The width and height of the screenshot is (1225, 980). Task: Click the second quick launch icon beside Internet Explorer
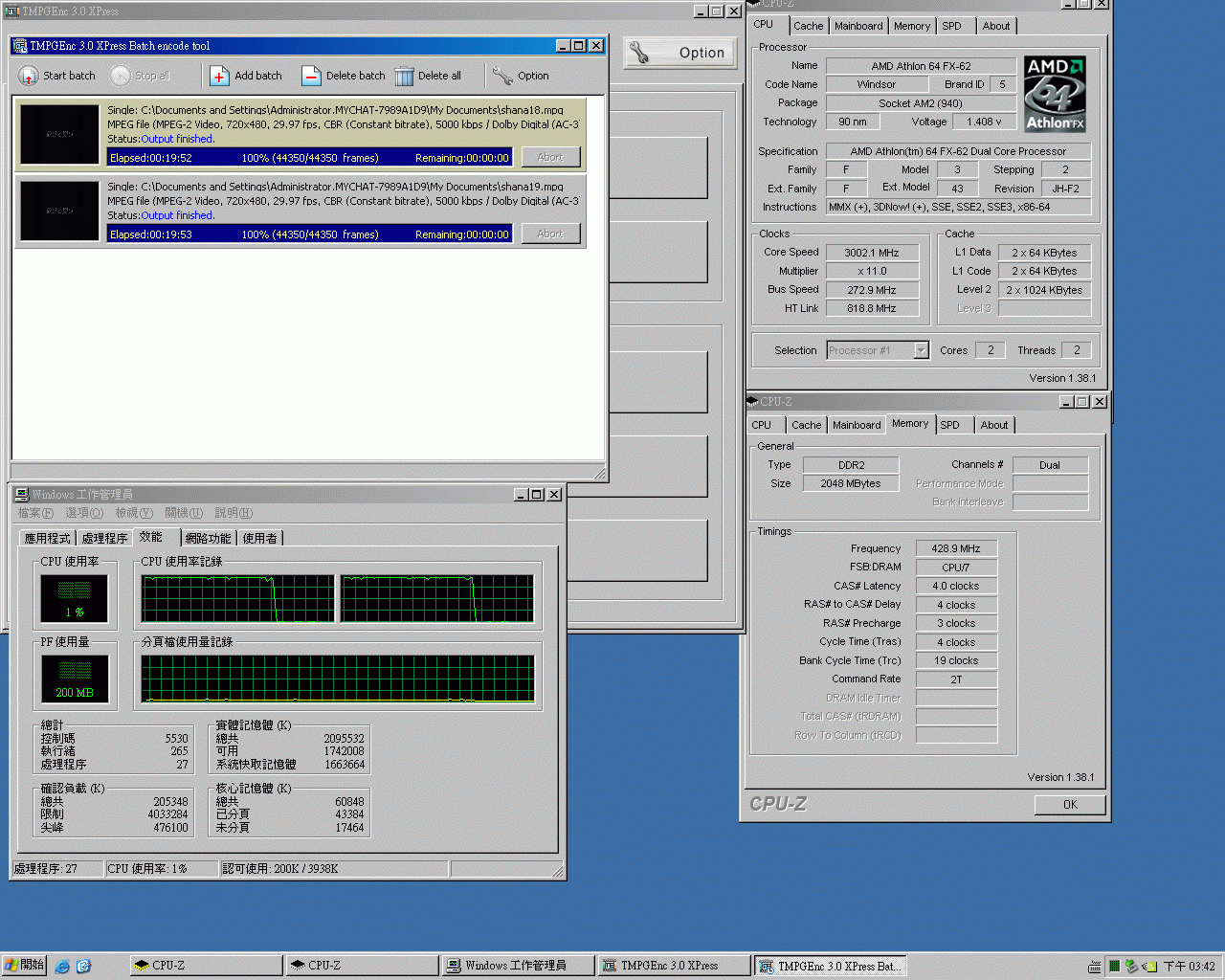[83, 967]
